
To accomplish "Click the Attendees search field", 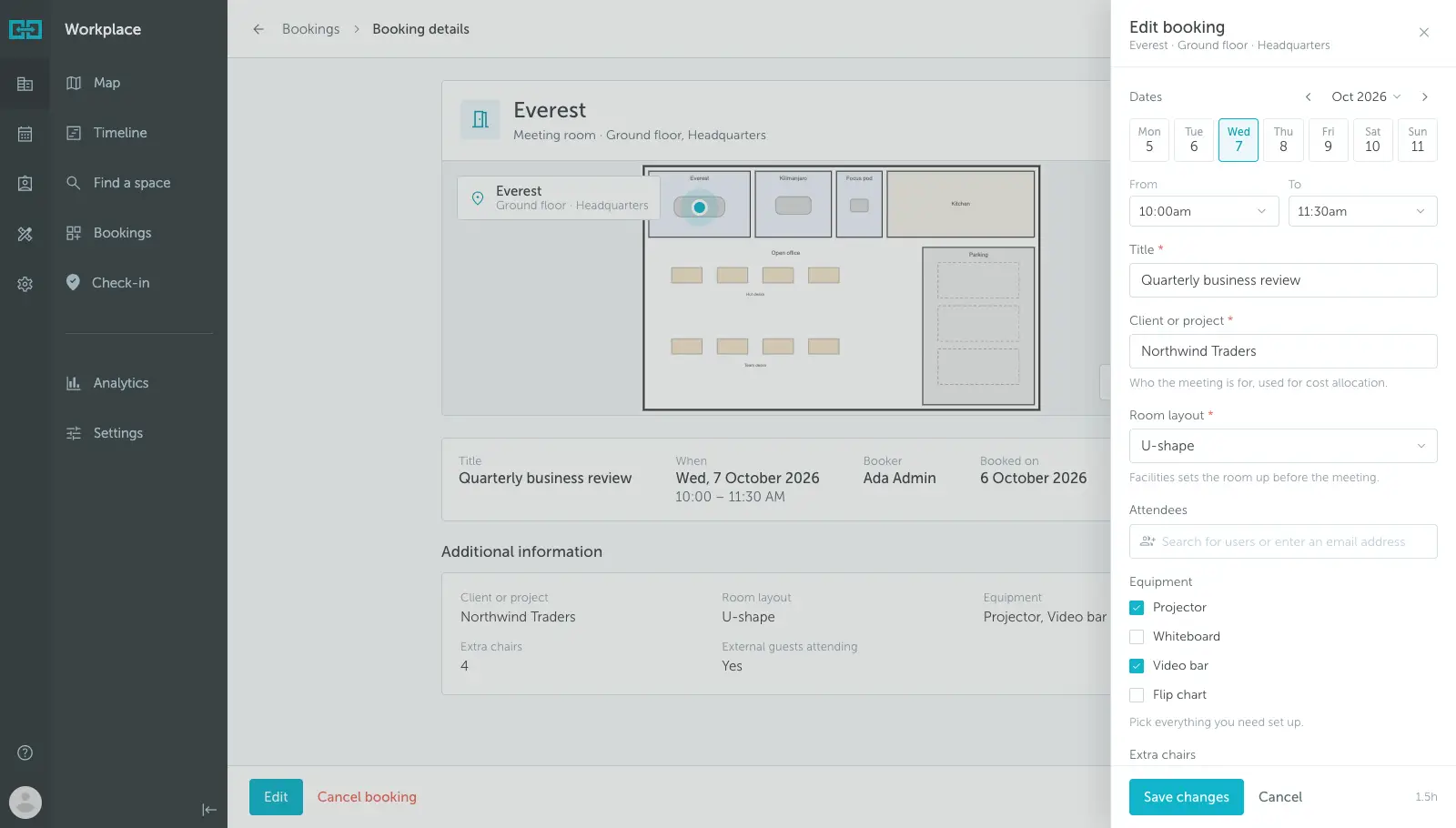I will [x=1283, y=541].
